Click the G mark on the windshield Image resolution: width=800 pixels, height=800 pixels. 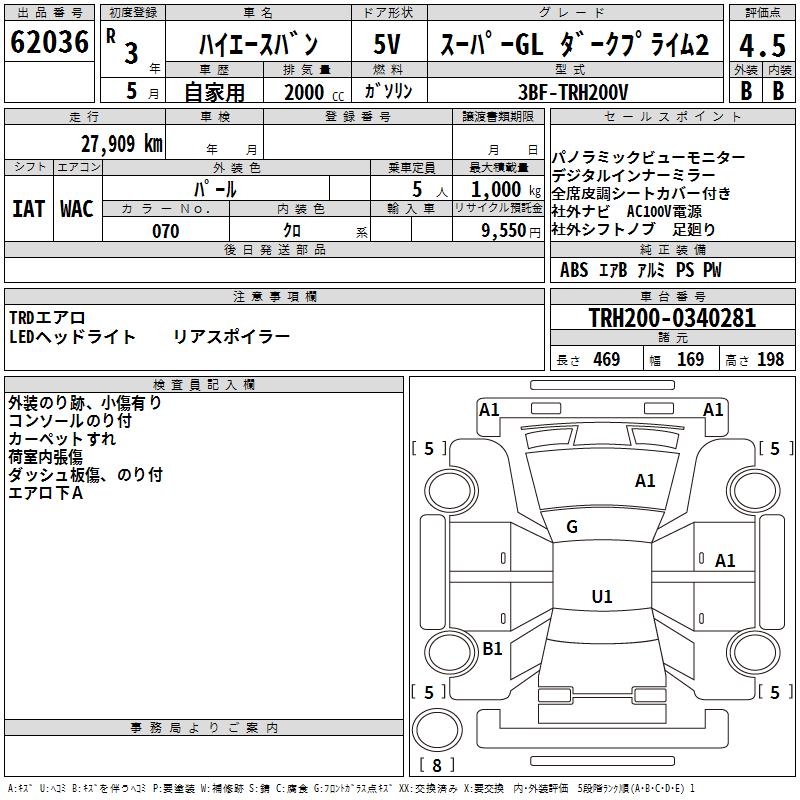point(572,526)
